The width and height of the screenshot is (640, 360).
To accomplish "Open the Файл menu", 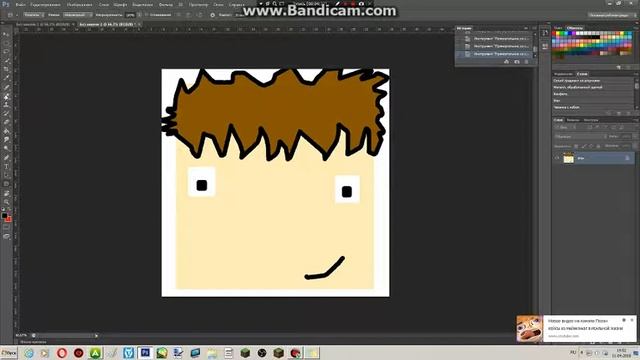I will 20,4.
